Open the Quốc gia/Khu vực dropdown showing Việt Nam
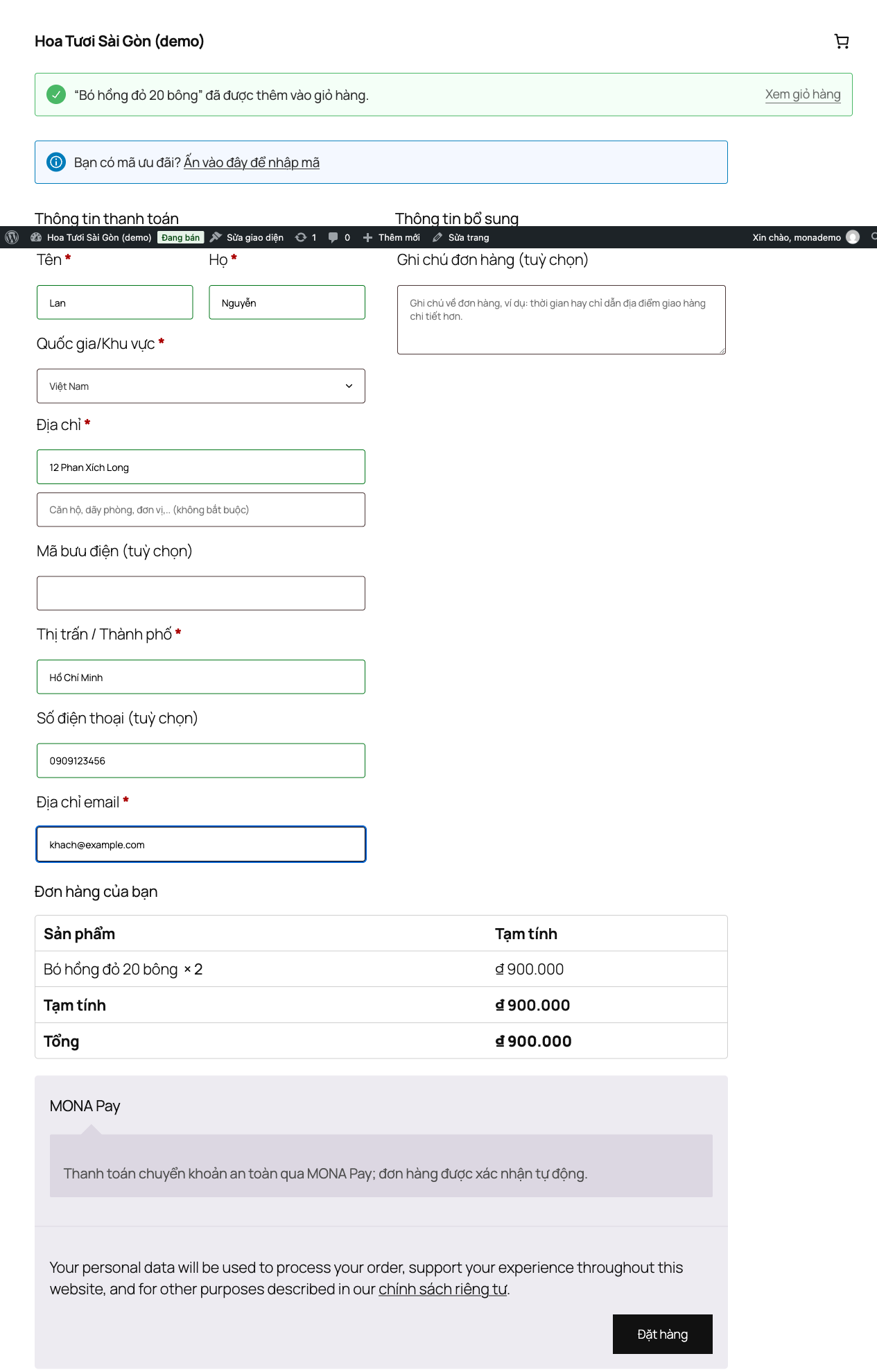The height and width of the screenshot is (1372, 877). coord(201,386)
